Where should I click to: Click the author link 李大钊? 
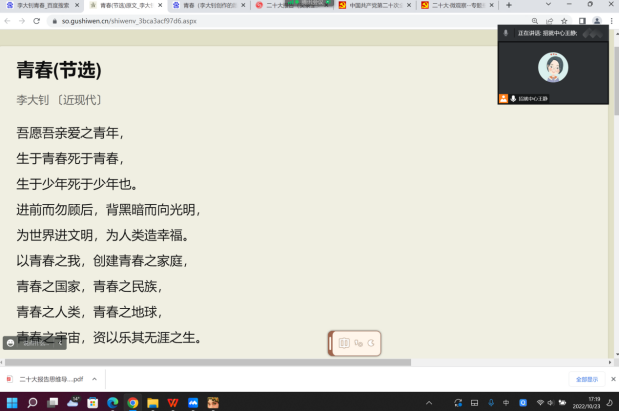(34, 100)
